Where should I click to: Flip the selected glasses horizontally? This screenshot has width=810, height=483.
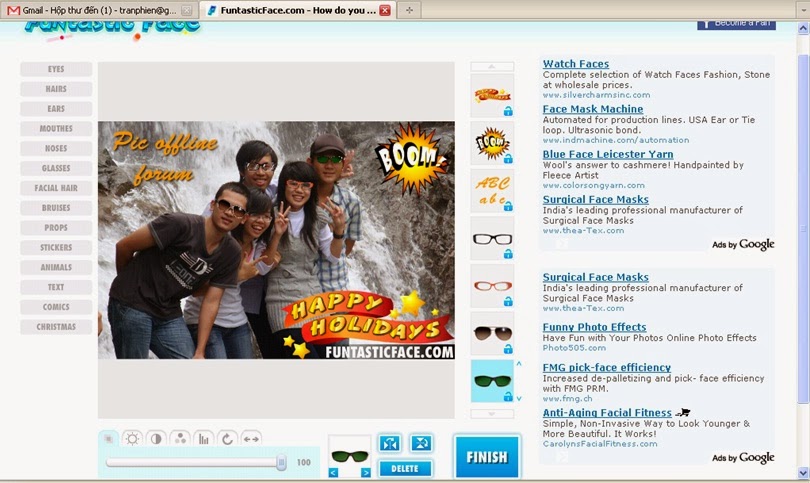click(x=390, y=443)
